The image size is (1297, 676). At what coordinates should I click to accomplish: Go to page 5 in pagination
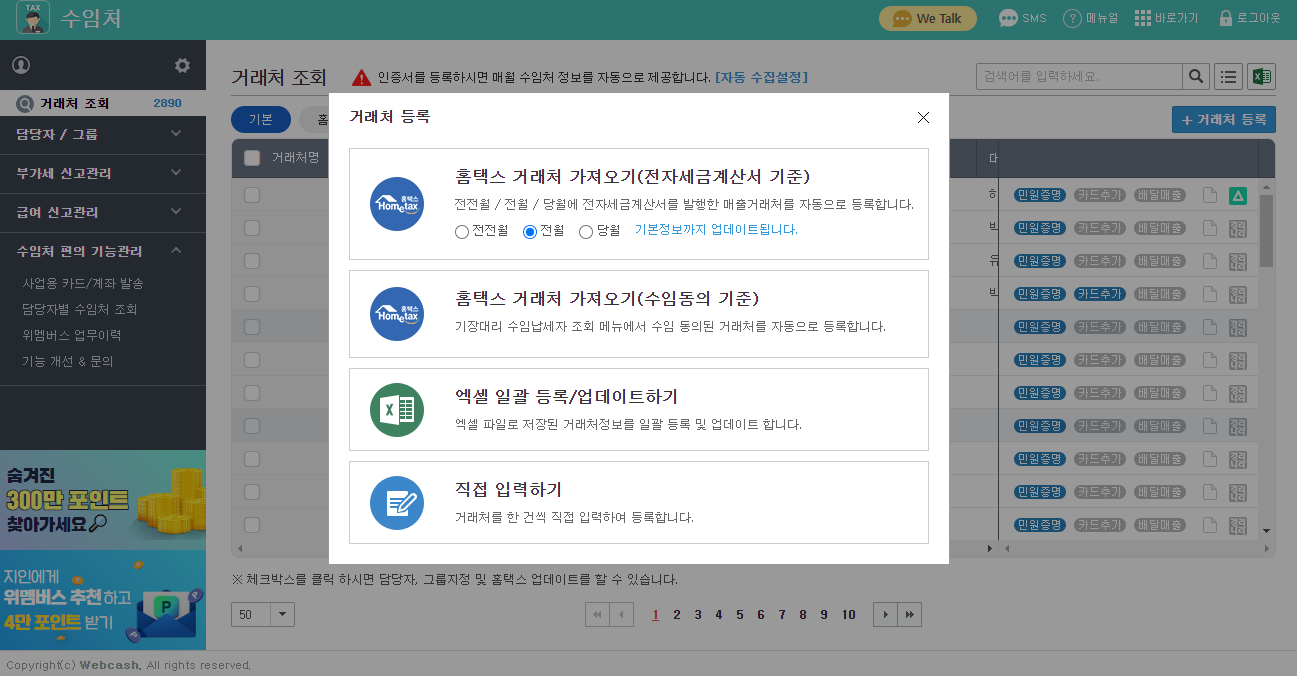pyautogui.click(x=739, y=615)
